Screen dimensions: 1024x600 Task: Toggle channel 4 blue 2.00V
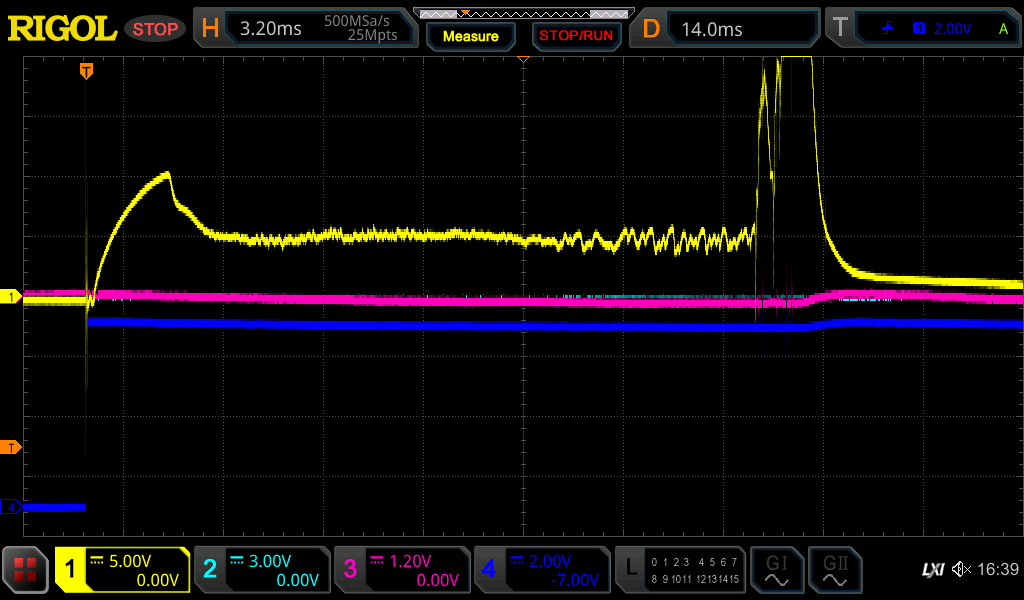coord(540,570)
